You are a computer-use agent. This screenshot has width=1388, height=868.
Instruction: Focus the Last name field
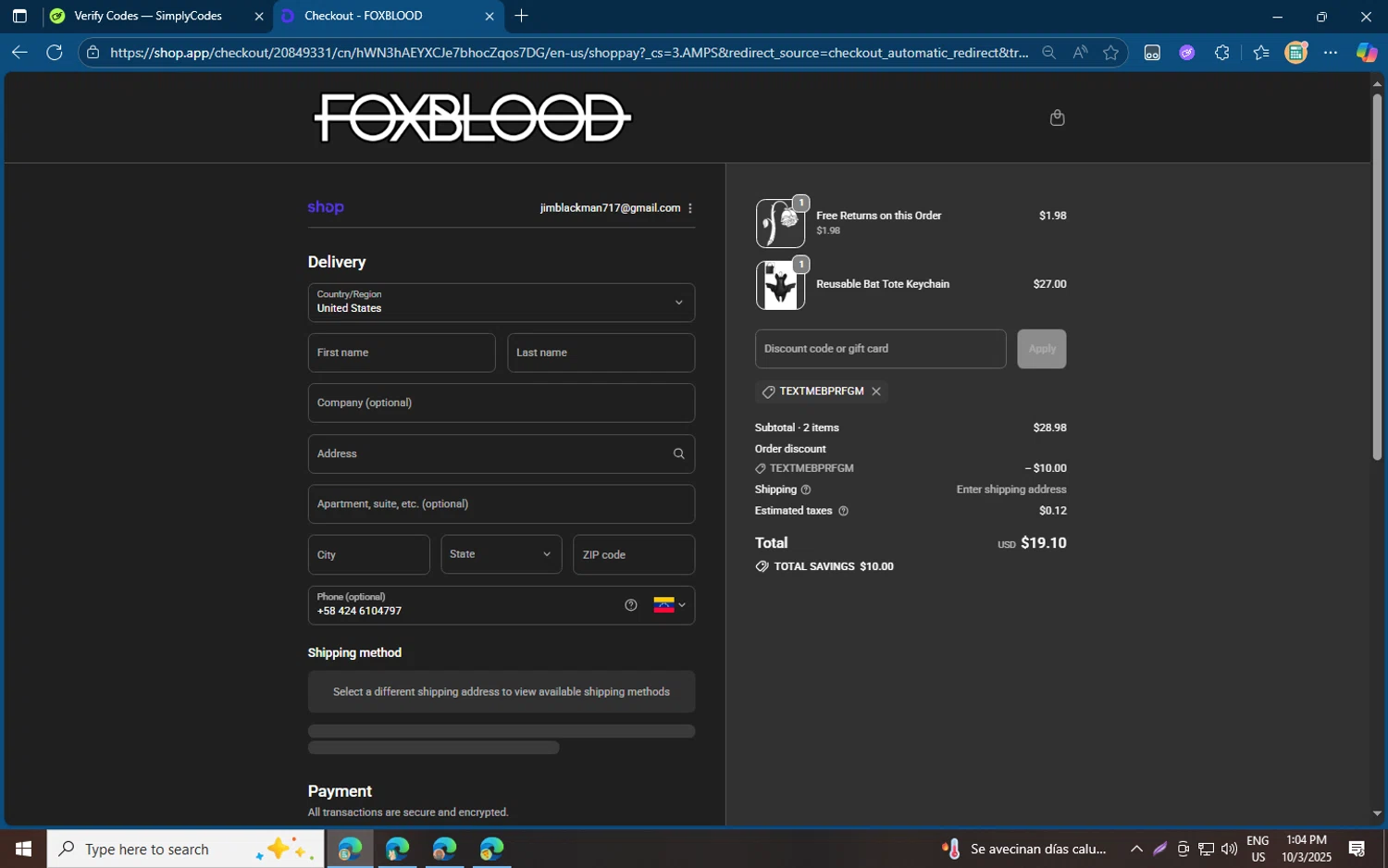[x=601, y=353]
